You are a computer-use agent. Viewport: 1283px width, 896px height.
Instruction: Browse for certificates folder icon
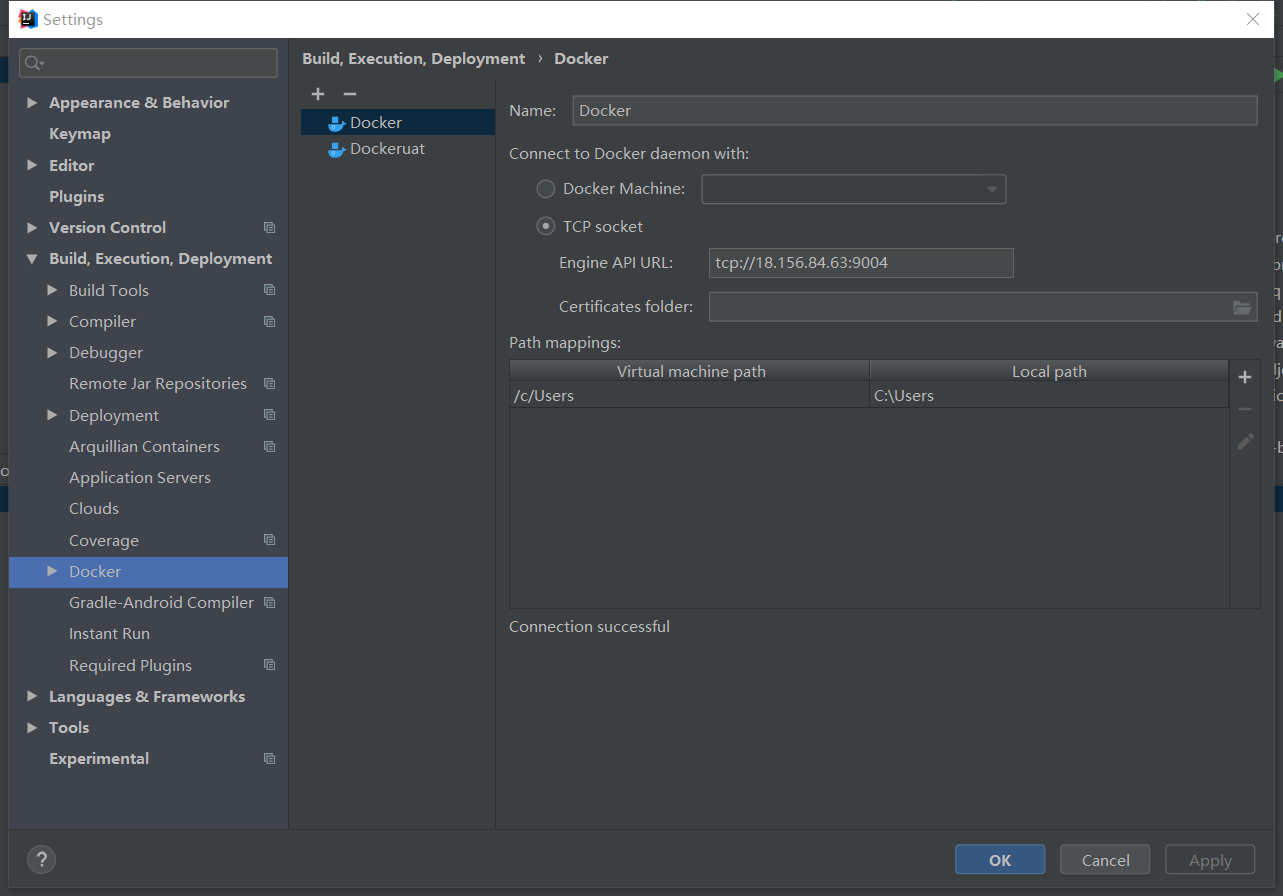point(1242,307)
